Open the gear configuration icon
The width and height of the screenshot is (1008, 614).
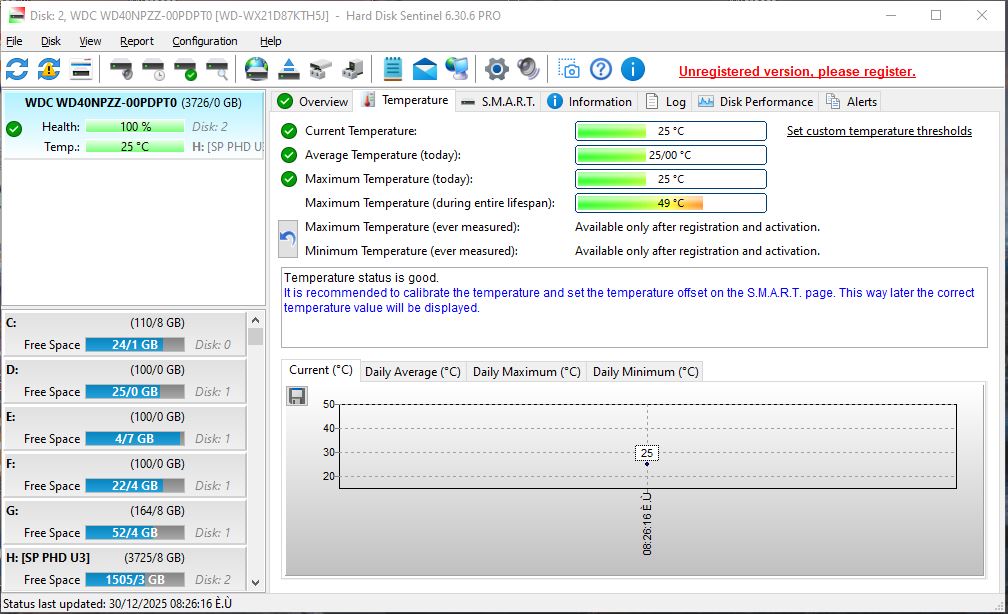click(x=496, y=69)
